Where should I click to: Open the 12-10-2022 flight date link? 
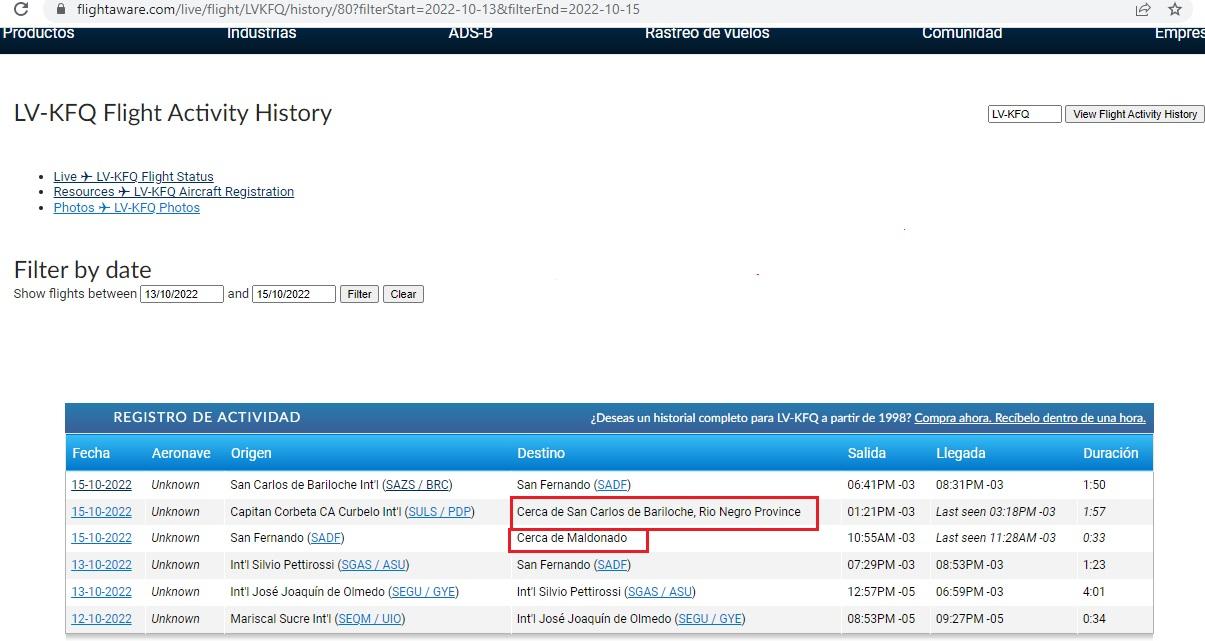(101, 619)
